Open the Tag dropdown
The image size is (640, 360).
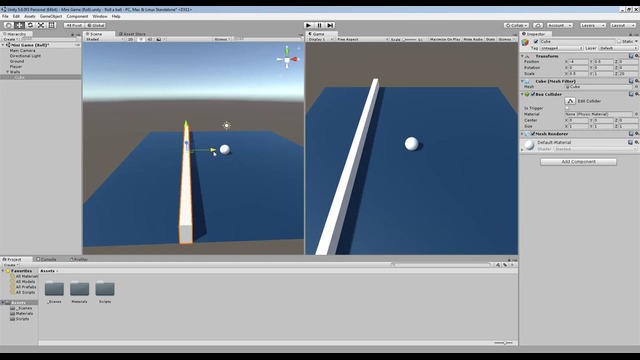coord(561,48)
